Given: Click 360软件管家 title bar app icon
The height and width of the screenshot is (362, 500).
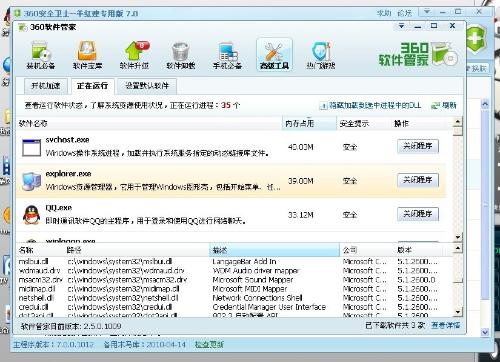Looking at the screenshot, I should point(22,27).
